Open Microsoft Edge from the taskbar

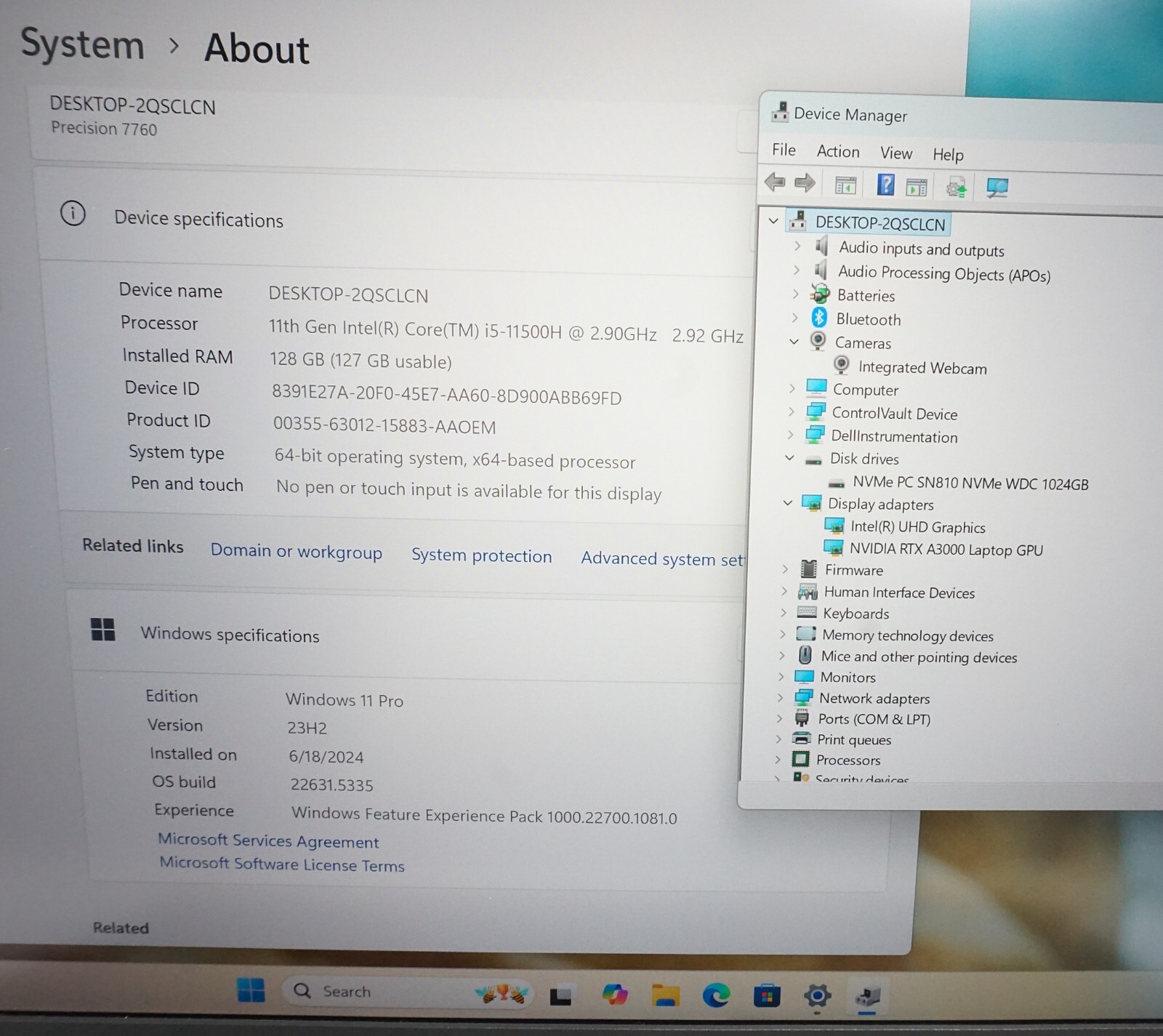[716, 995]
